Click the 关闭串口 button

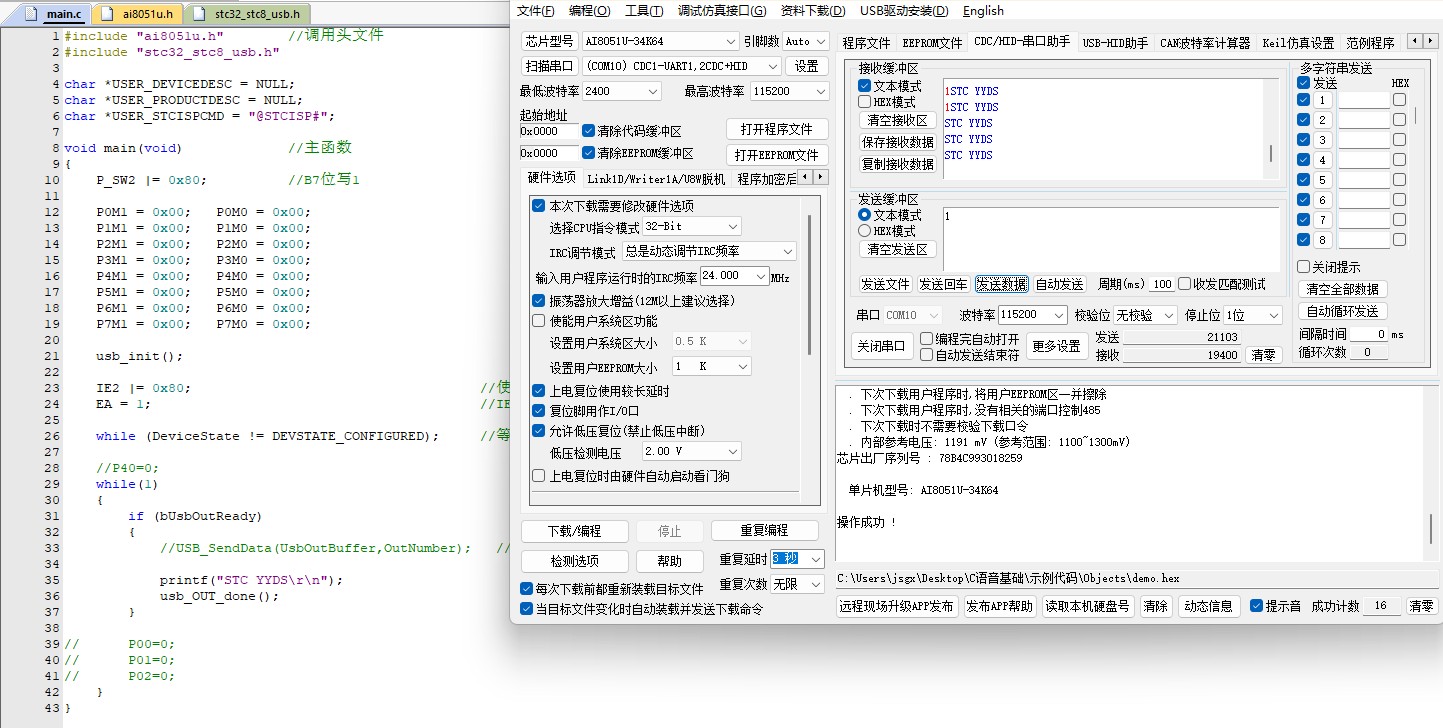[x=881, y=346]
